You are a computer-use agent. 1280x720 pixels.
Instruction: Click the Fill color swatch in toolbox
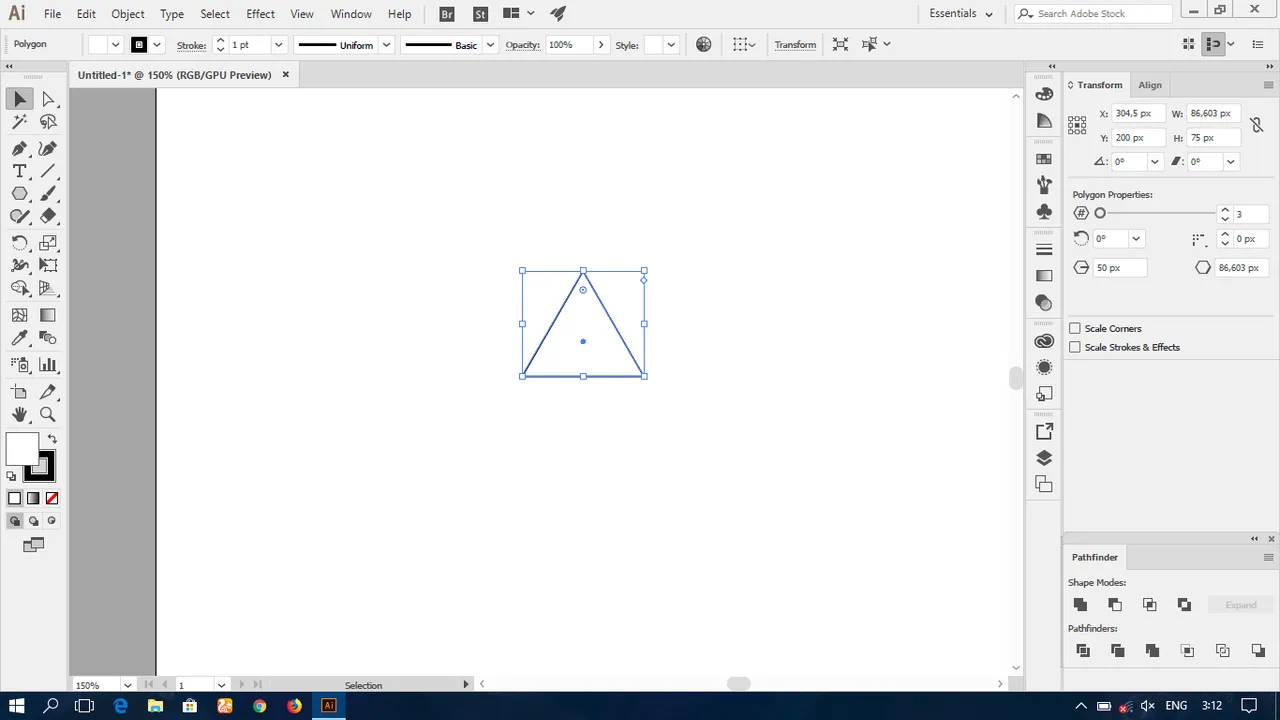22,449
